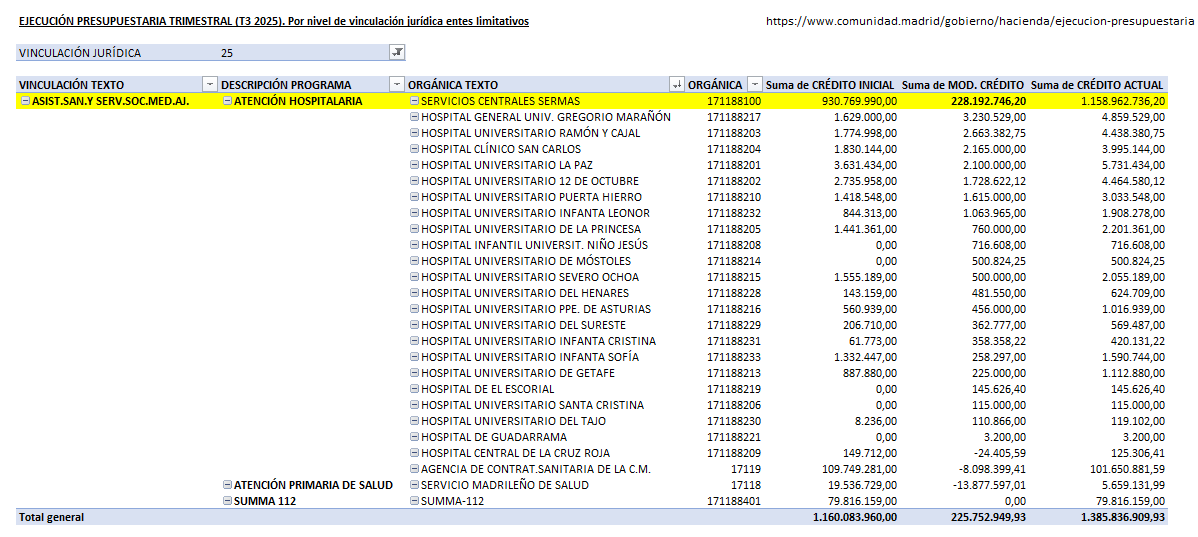Collapse the HOSPITAL DE GUADARRAMA row
Image resolution: width=1198 pixels, height=537 pixels.
(x=414, y=437)
